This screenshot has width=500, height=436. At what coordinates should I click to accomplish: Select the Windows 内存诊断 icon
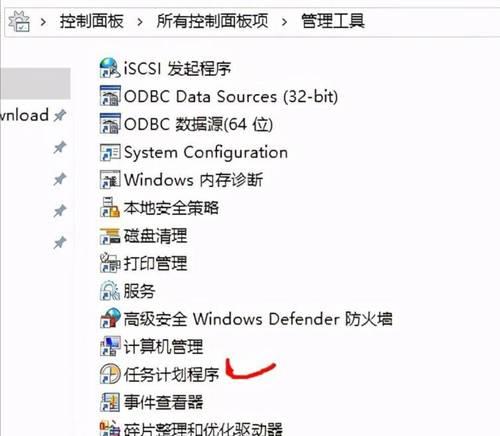click(x=110, y=180)
